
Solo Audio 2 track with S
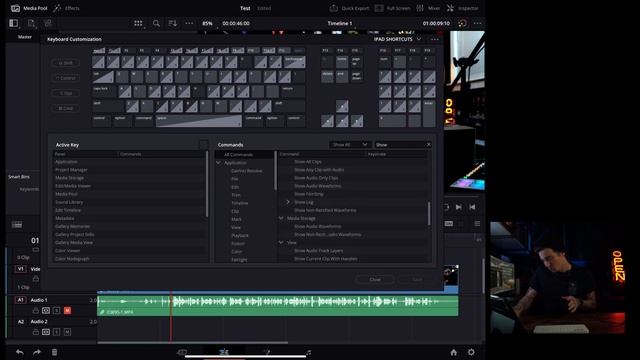coord(57,332)
